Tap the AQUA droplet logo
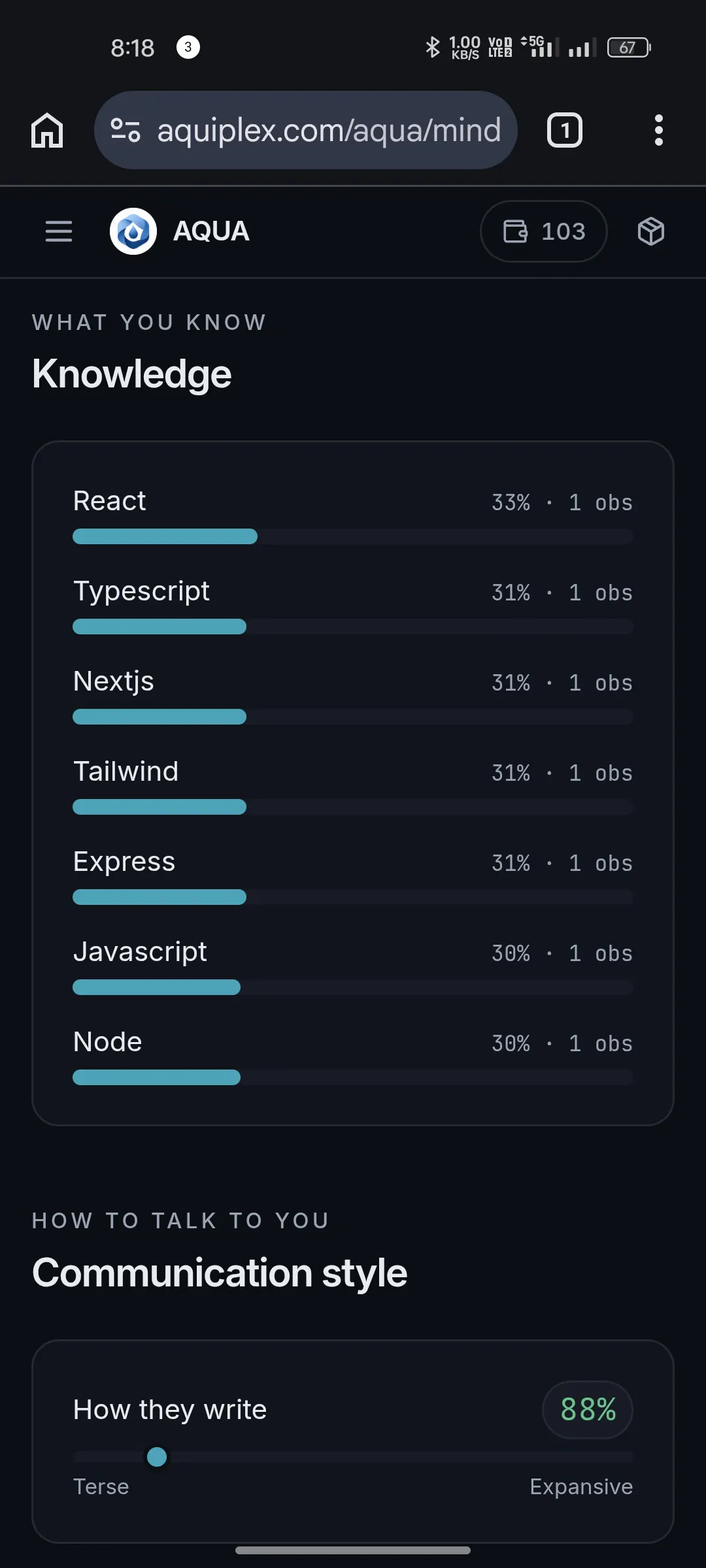This screenshot has height=1568, width=706. (x=133, y=231)
